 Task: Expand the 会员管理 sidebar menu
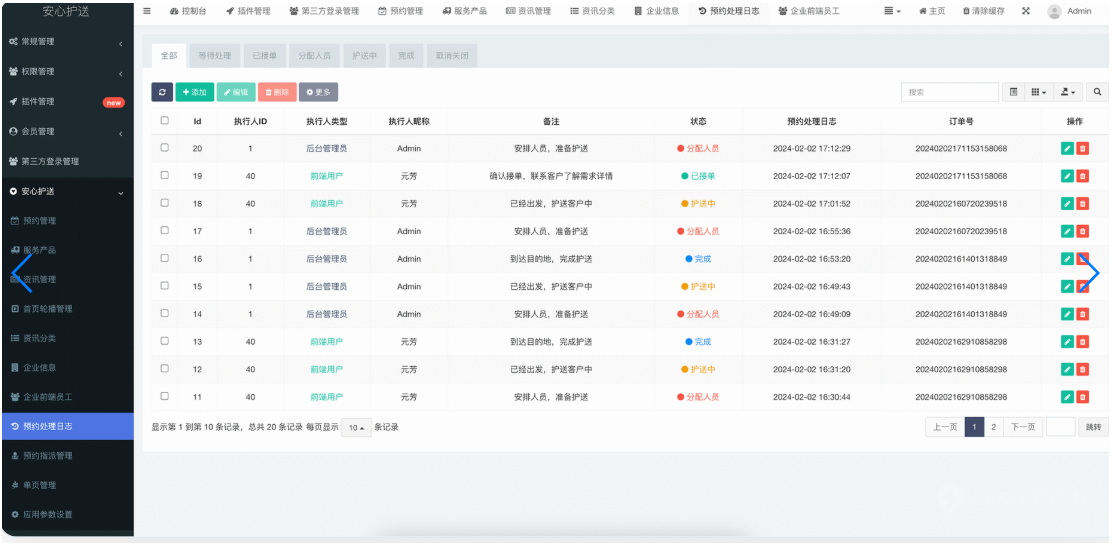coord(66,132)
